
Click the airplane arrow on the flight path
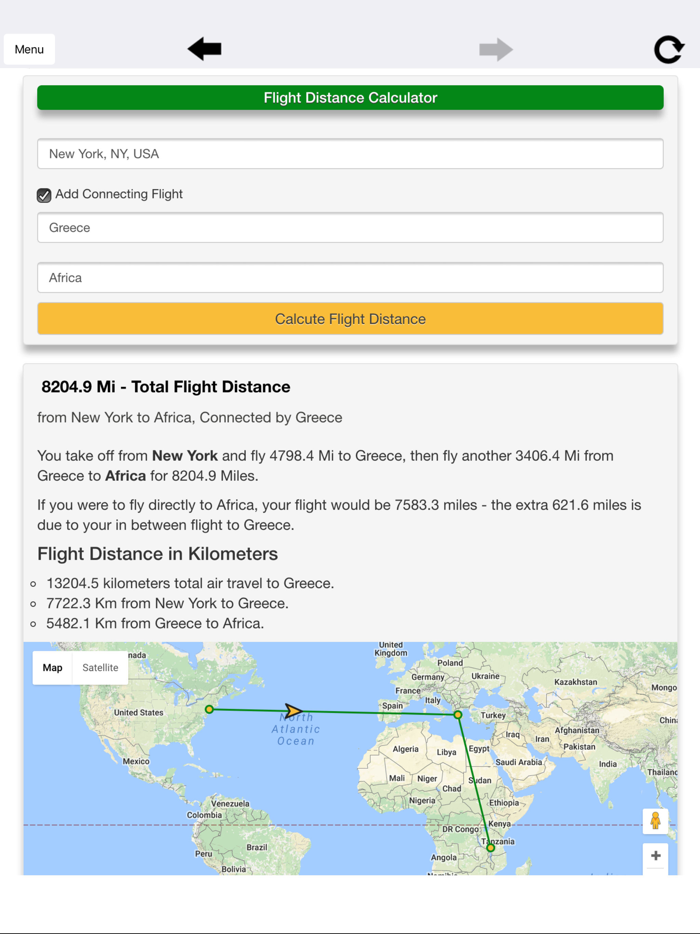pos(293,710)
